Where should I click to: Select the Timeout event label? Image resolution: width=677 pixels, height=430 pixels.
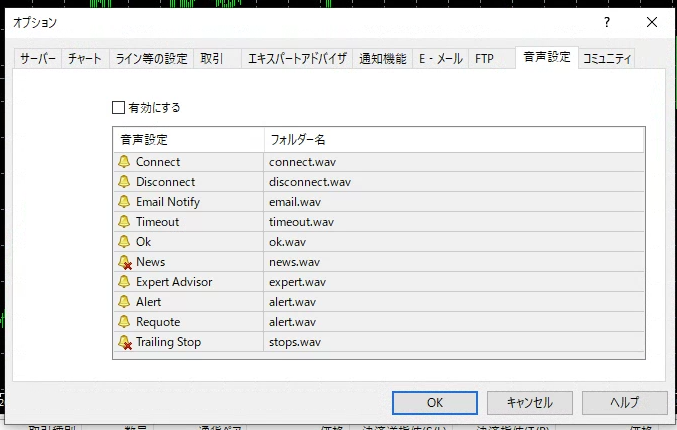(157, 221)
